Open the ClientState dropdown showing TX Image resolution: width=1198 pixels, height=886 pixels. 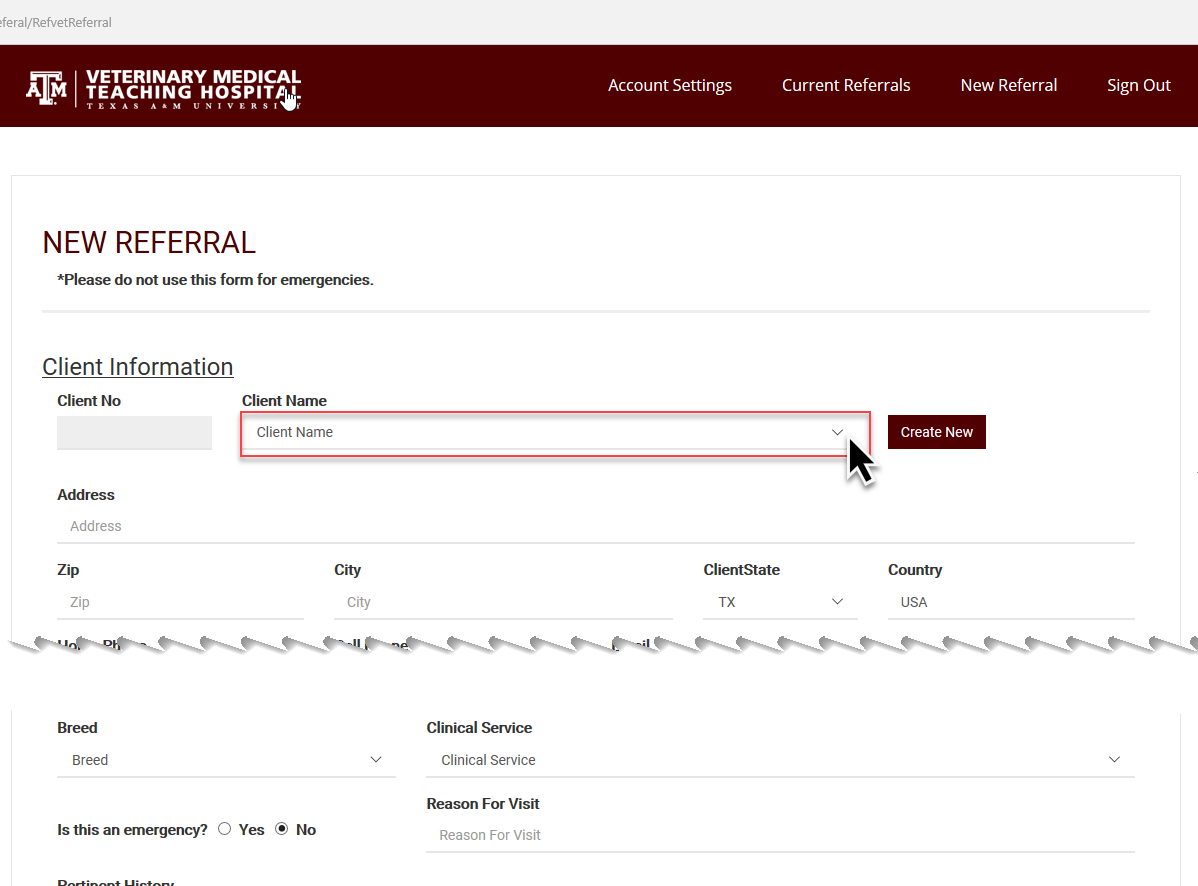click(x=780, y=603)
